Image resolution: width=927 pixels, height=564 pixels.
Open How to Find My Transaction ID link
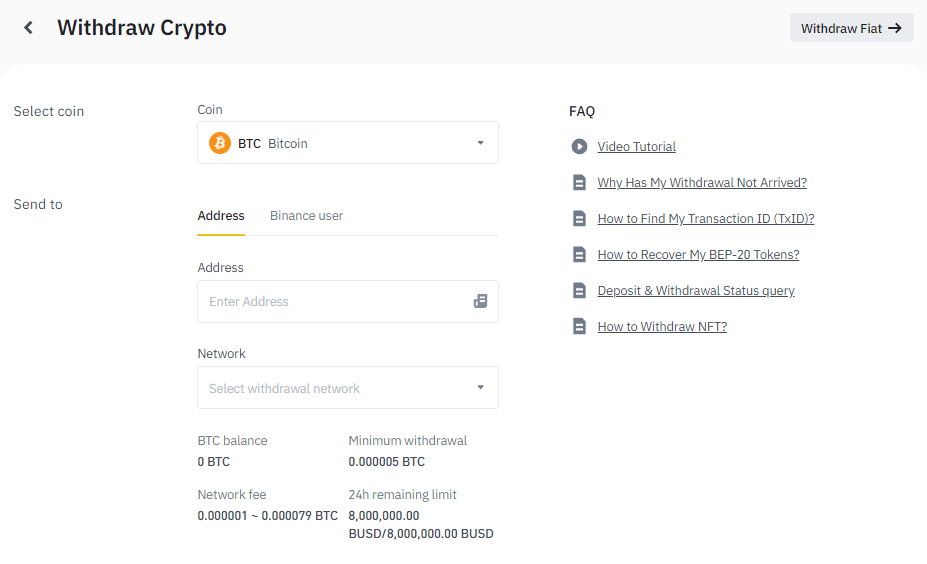[706, 219]
